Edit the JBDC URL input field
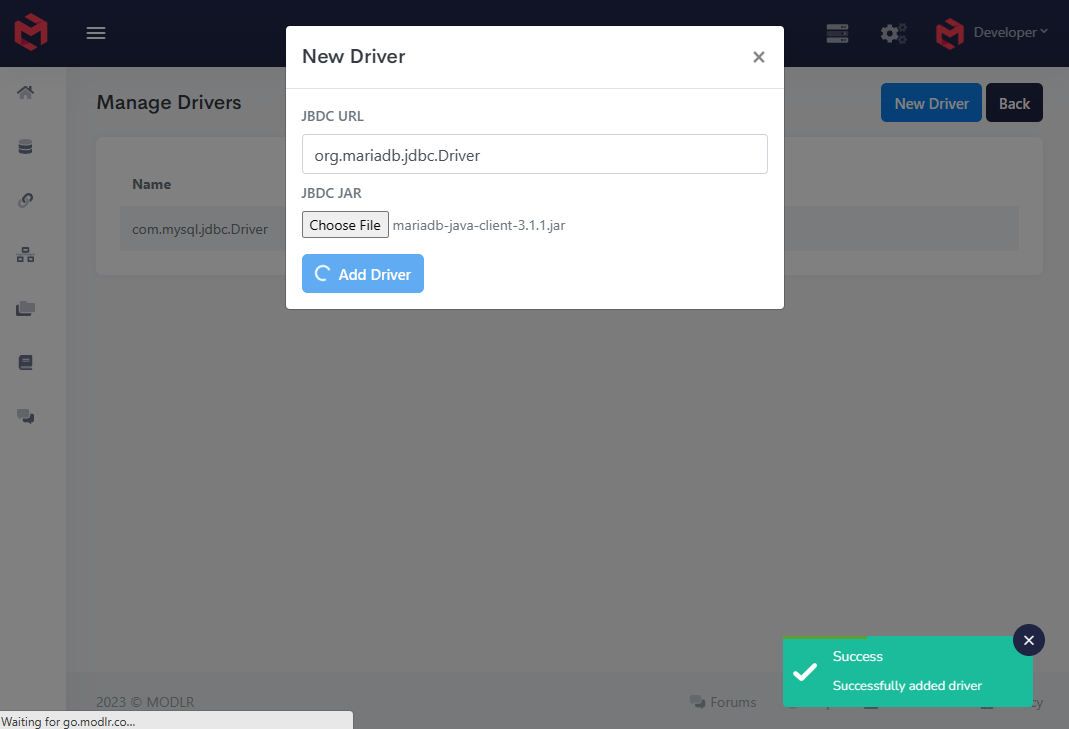Viewport: 1069px width, 729px height. click(x=534, y=154)
